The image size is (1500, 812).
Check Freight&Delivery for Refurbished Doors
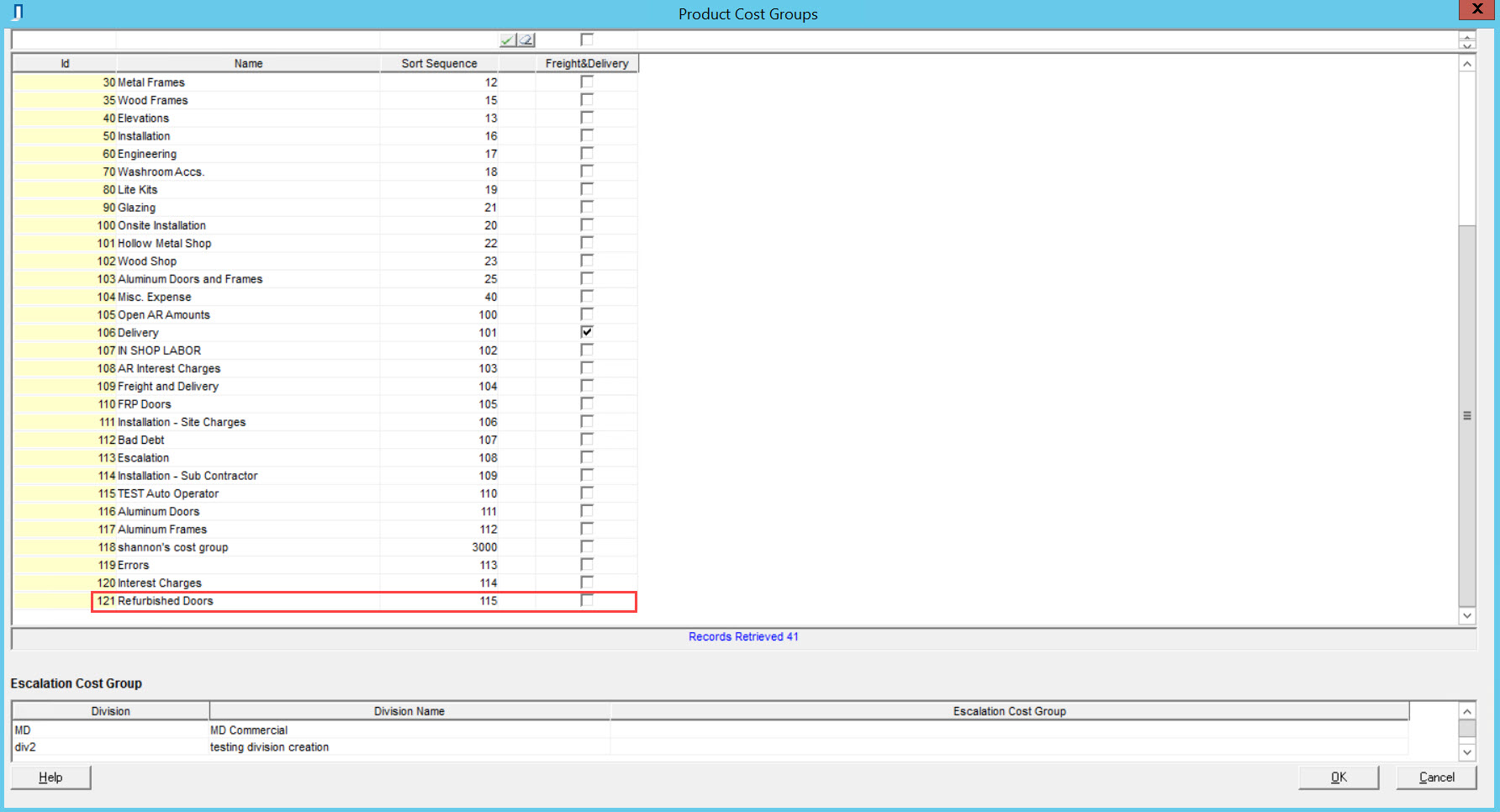click(587, 600)
